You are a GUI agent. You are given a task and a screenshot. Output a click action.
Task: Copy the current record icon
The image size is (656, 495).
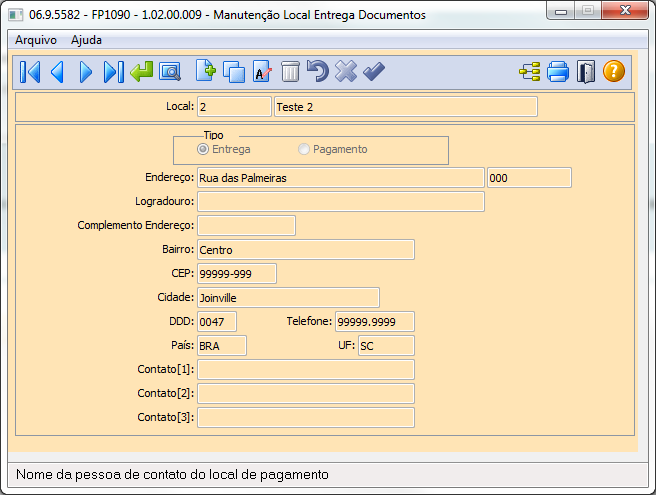point(234,72)
